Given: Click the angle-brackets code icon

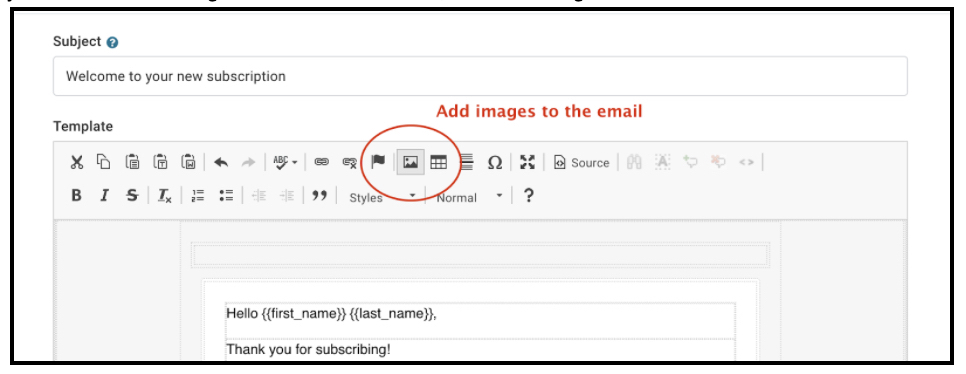Looking at the screenshot, I should (x=746, y=163).
